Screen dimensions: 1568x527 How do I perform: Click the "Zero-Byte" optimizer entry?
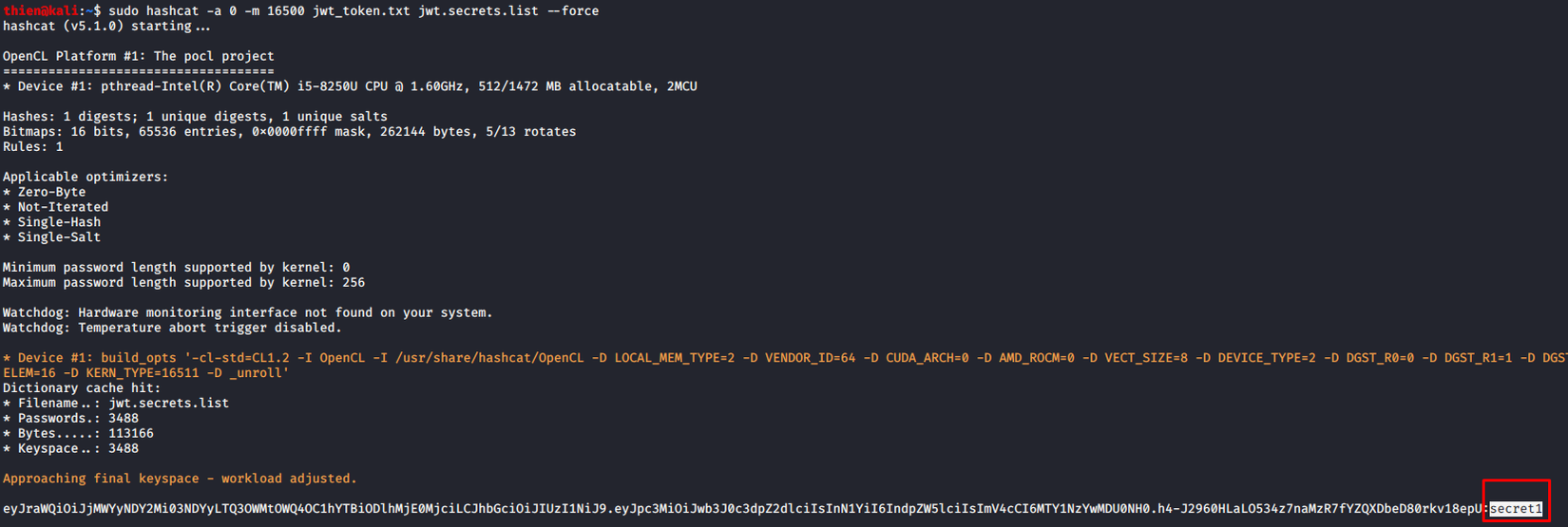[x=51, y=192]
